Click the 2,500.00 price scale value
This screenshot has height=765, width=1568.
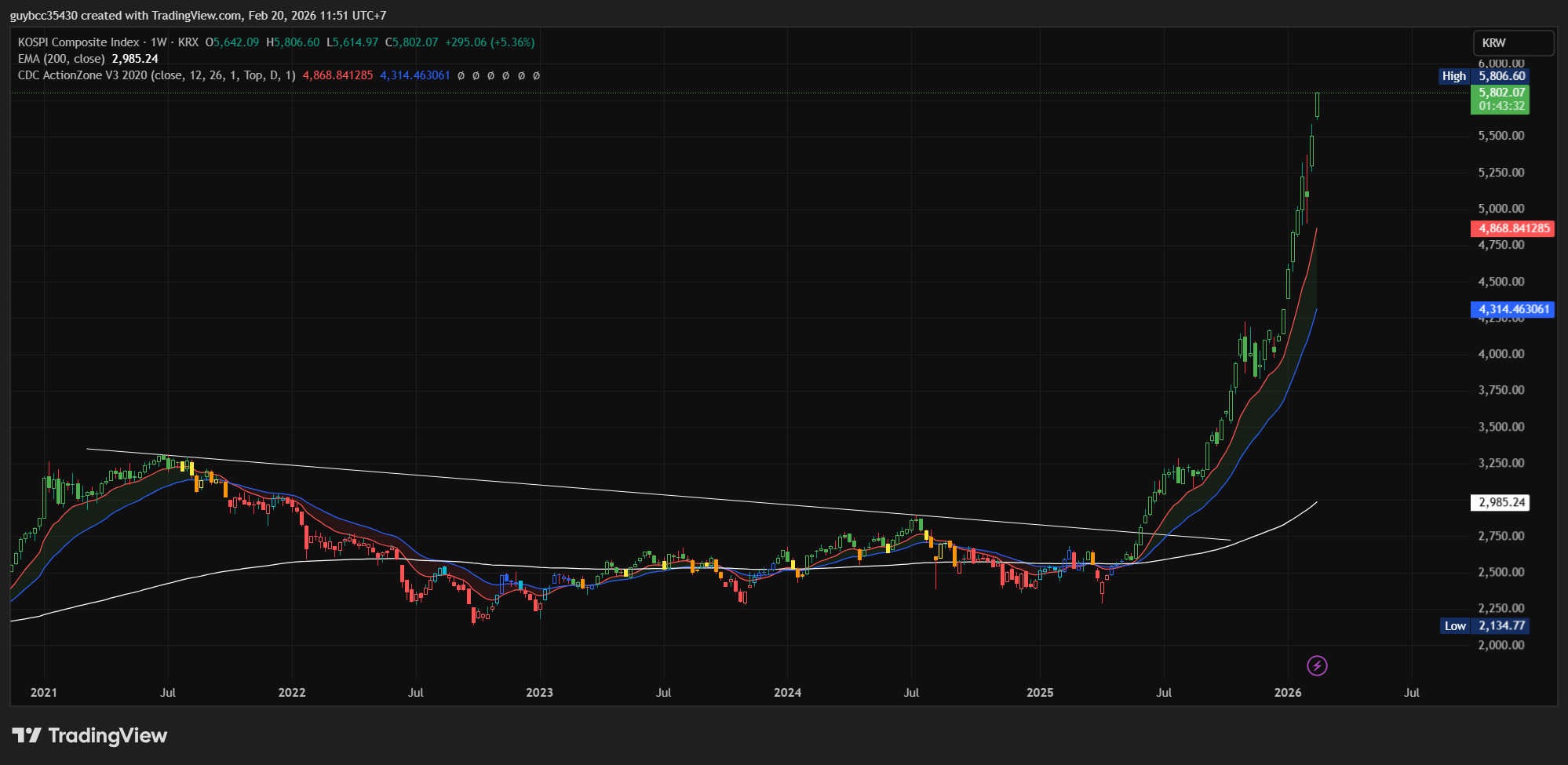1501,572
